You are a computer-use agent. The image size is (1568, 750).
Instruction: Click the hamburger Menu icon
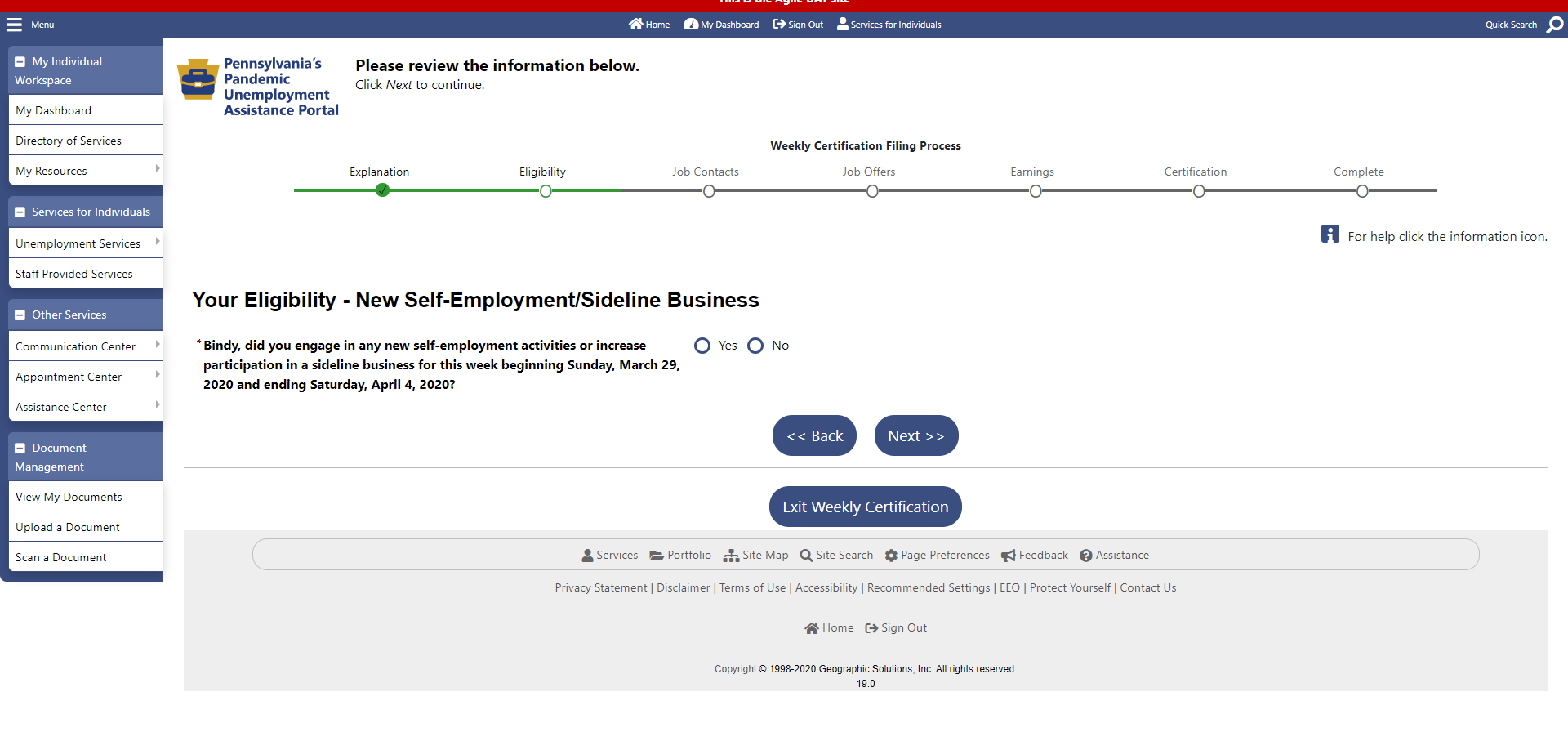[x=14, y=25]
